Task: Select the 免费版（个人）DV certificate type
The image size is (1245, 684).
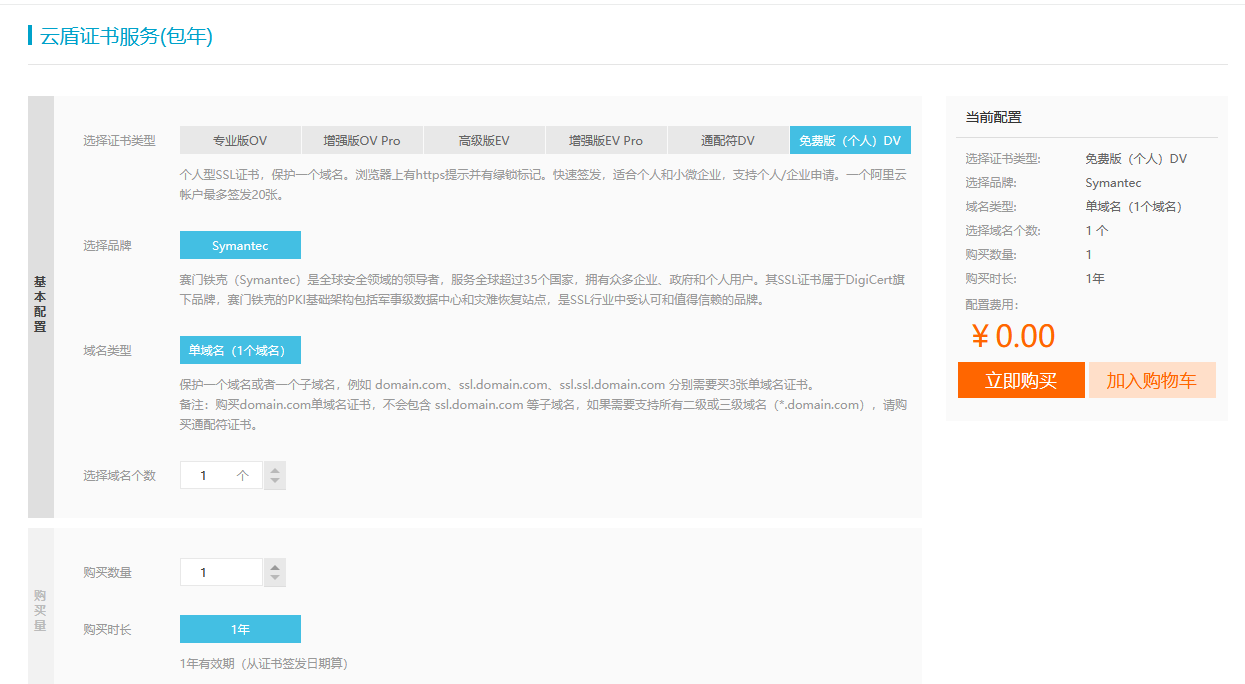Action: 850,140
